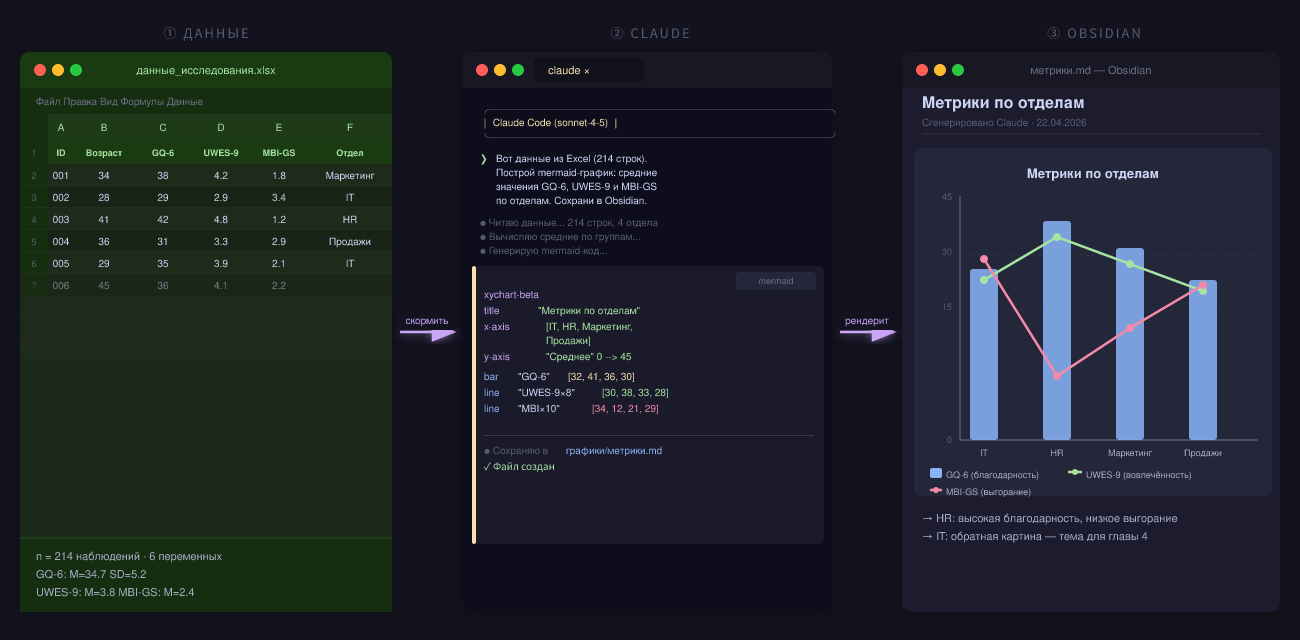Click the green UWES-9 legend marker
This screenshot has height=640, width=1300.
pos(1075,472)
